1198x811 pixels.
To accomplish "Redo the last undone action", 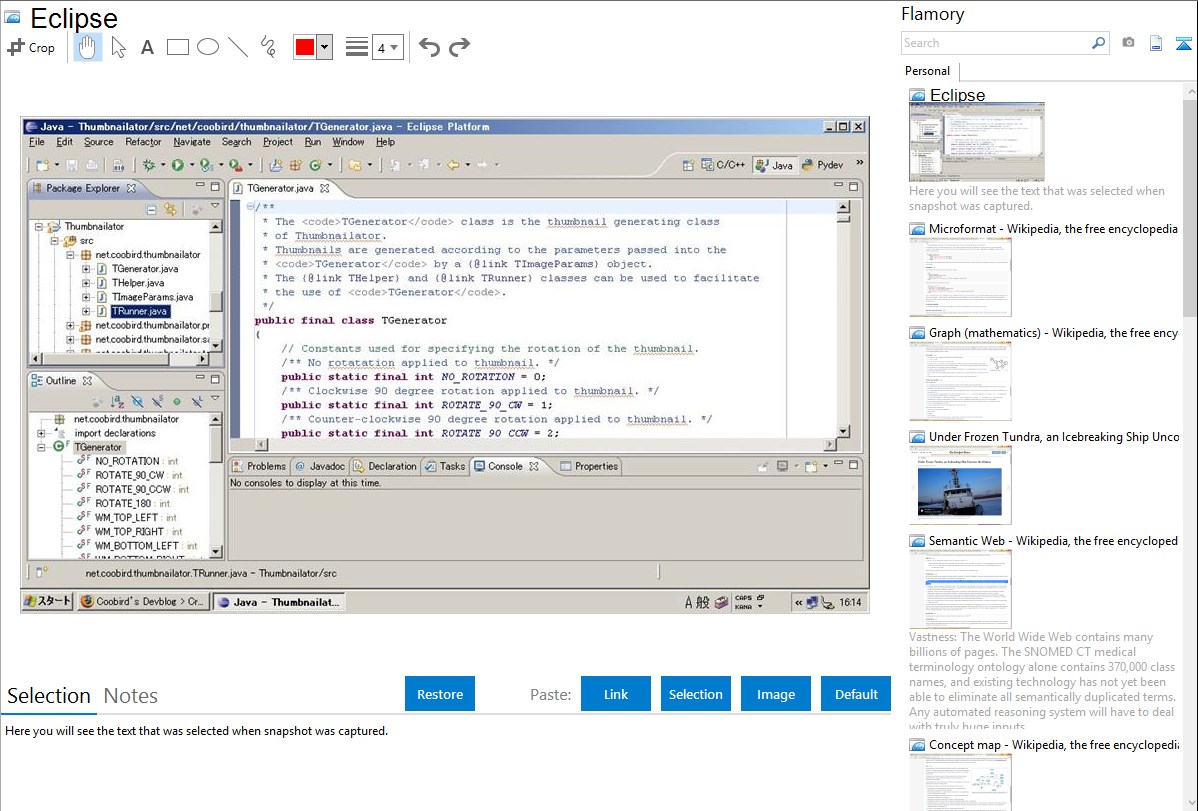I will coord(459,47).
